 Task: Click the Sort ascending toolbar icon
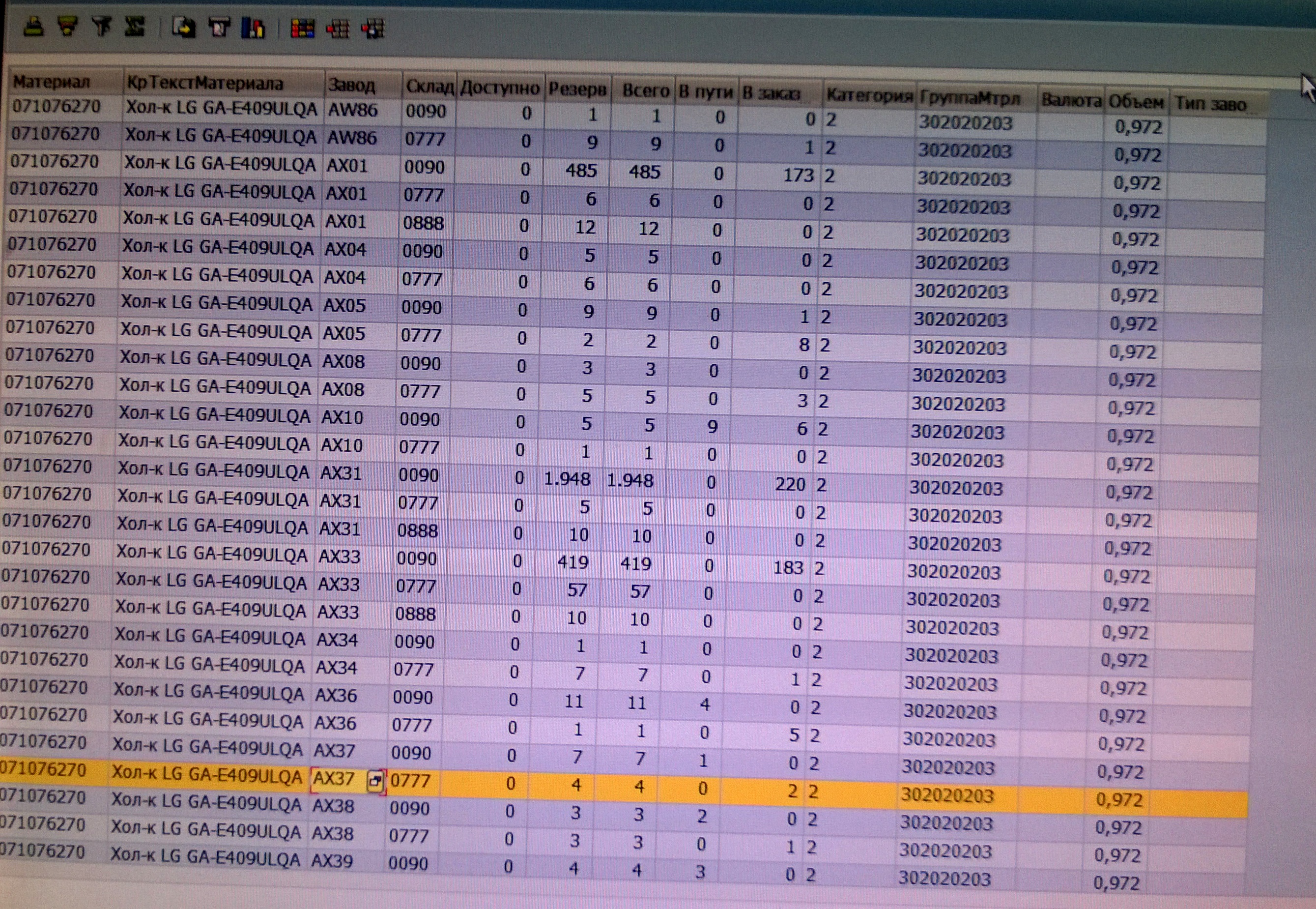[x=34, y=27]
